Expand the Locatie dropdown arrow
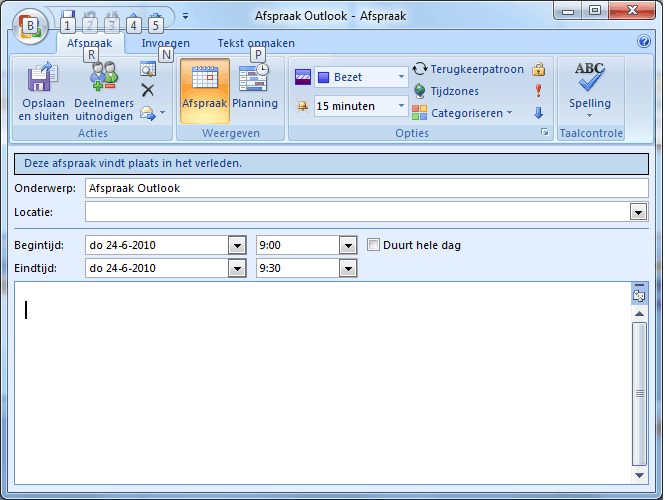 coord(638,212)
